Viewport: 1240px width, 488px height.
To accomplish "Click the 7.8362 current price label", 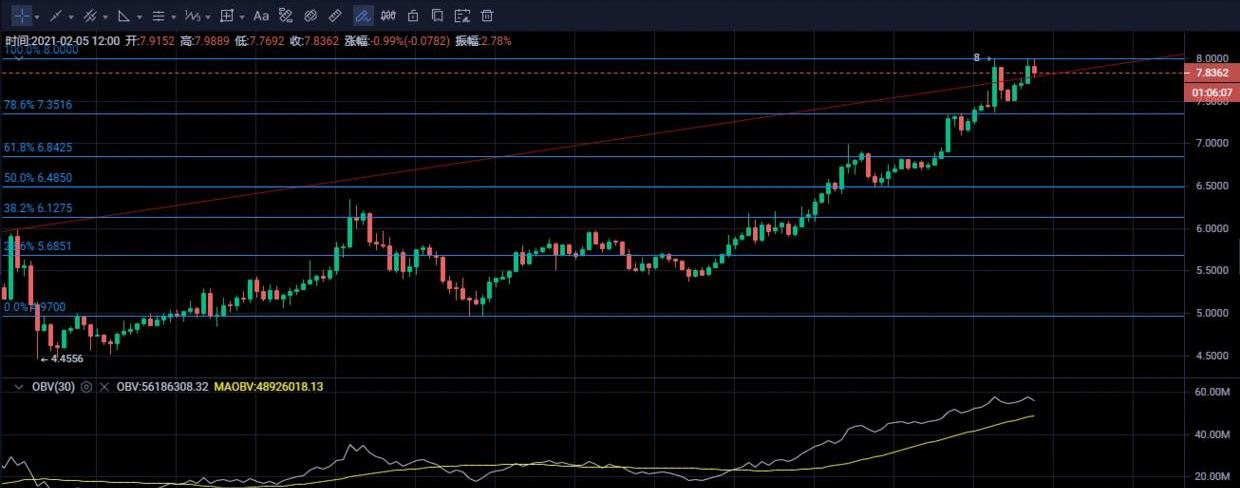I will click(1210, 73).
